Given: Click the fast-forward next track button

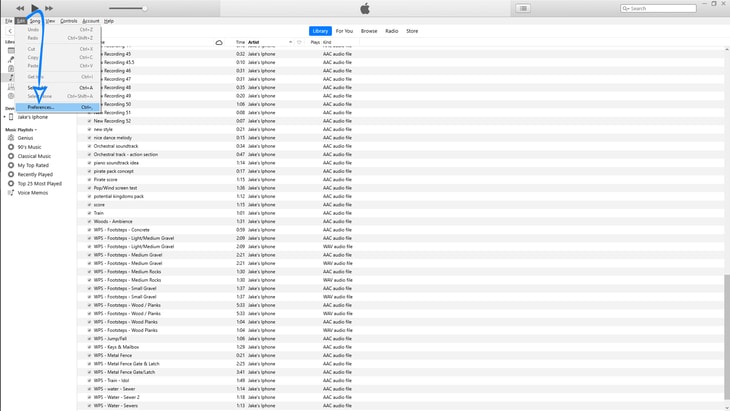Looking at the screenshot, I should [x=49, y=8].
